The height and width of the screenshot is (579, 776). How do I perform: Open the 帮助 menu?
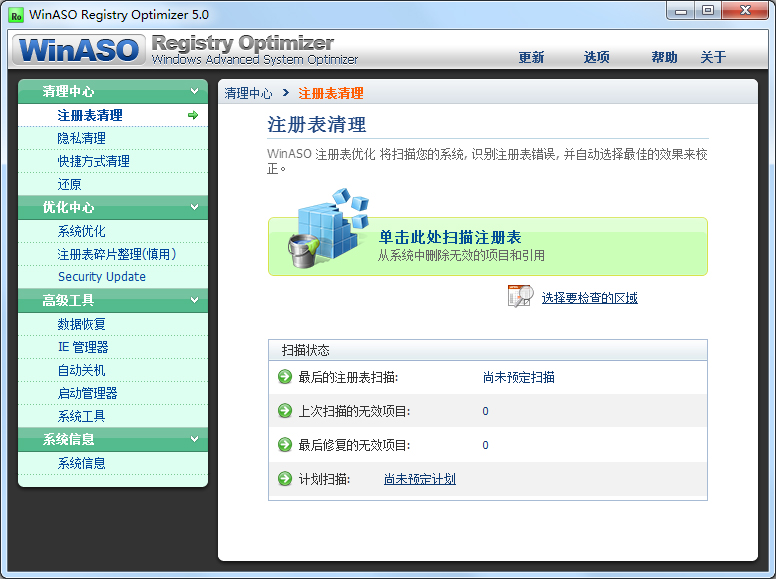pos(664,57)
